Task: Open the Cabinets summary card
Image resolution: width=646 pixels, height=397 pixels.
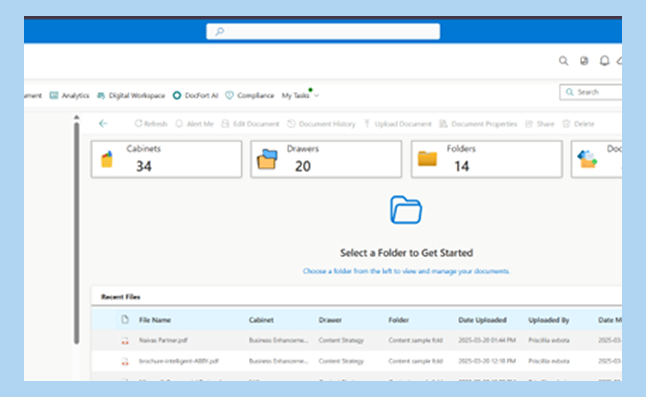Action: 166,159
